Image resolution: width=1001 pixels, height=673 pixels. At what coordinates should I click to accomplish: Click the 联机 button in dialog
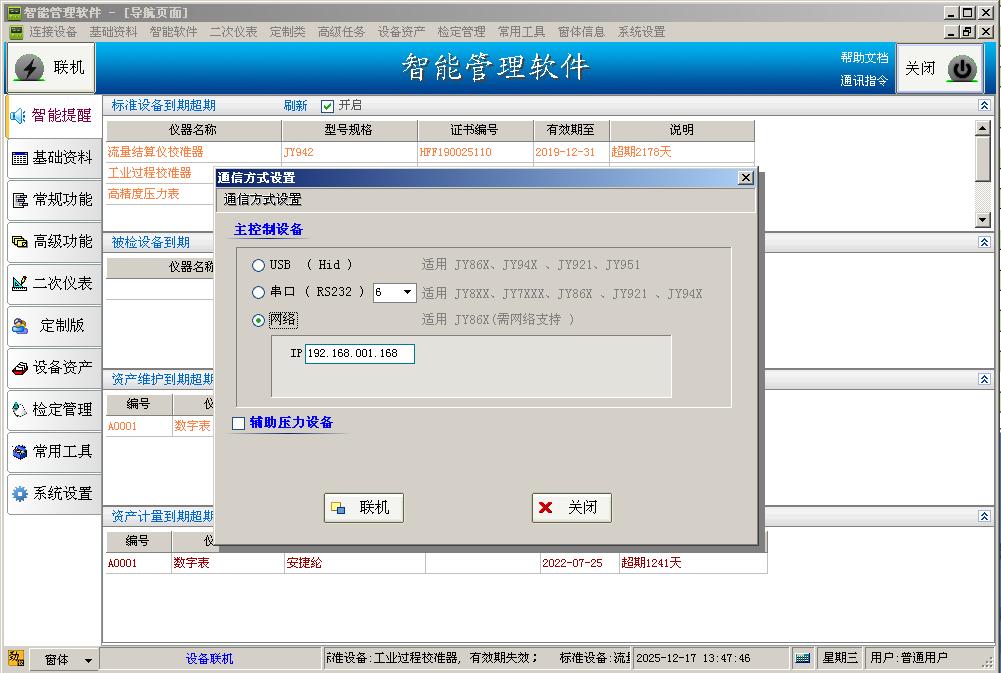(x=364, y=507)
